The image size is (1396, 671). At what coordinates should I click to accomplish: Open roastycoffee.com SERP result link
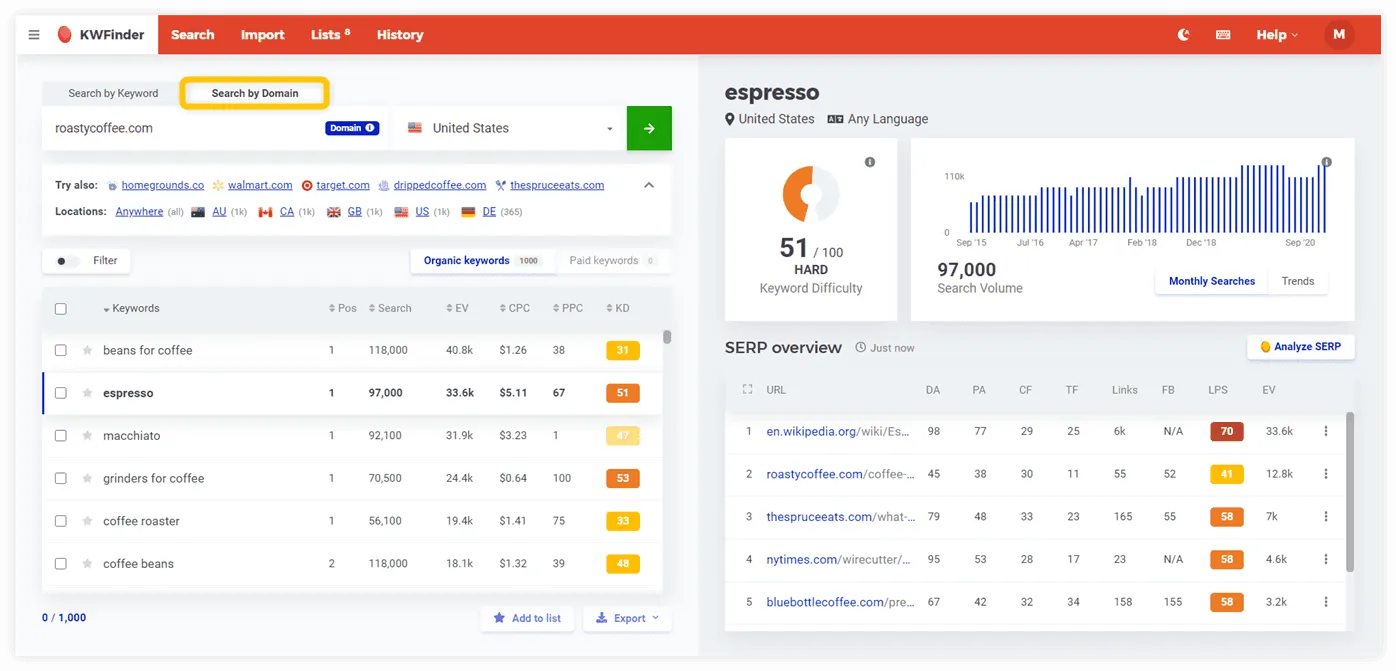pyautogui.click(x=840, y=474)
